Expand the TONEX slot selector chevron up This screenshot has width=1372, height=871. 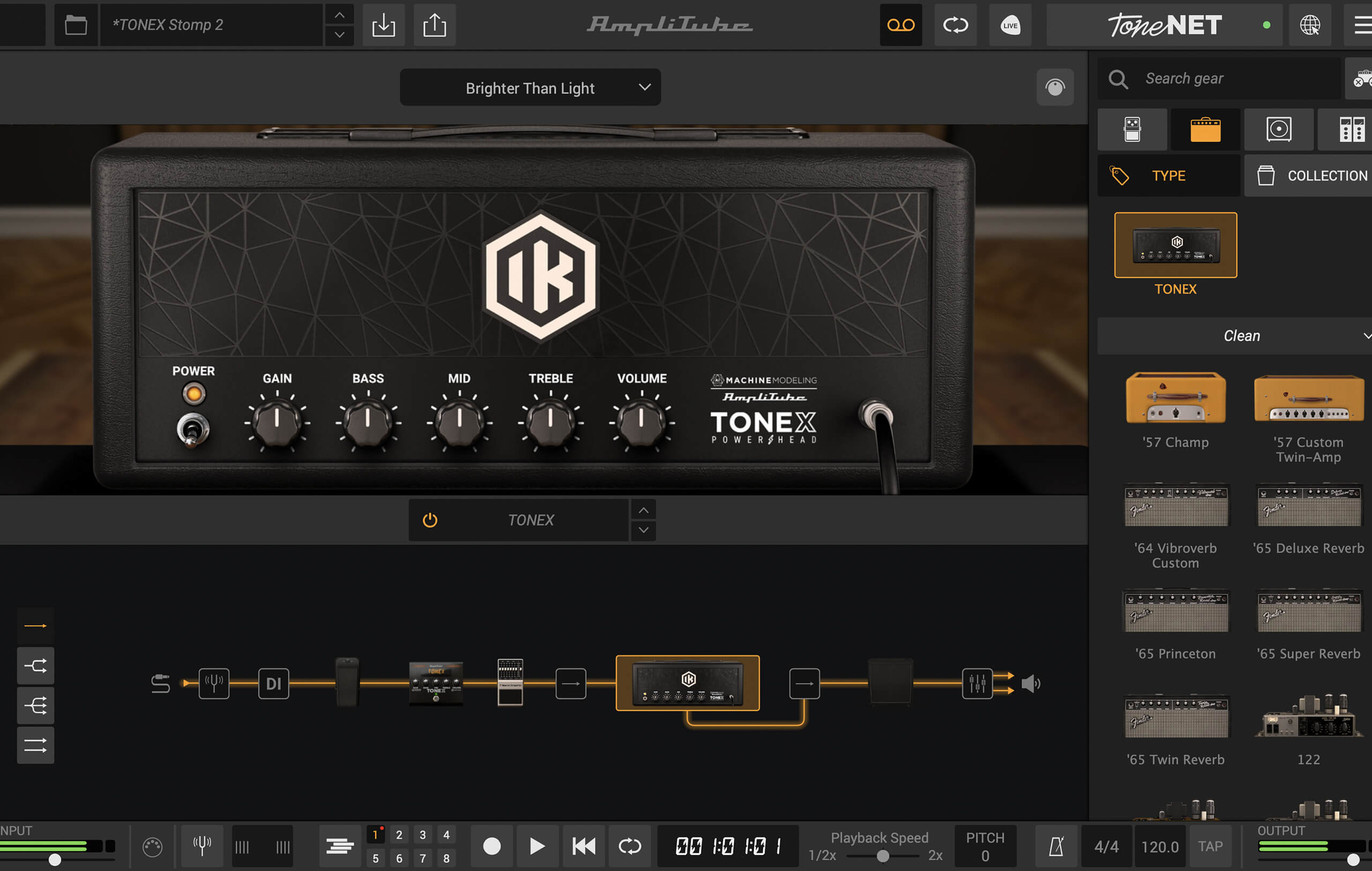click(645, 511)
